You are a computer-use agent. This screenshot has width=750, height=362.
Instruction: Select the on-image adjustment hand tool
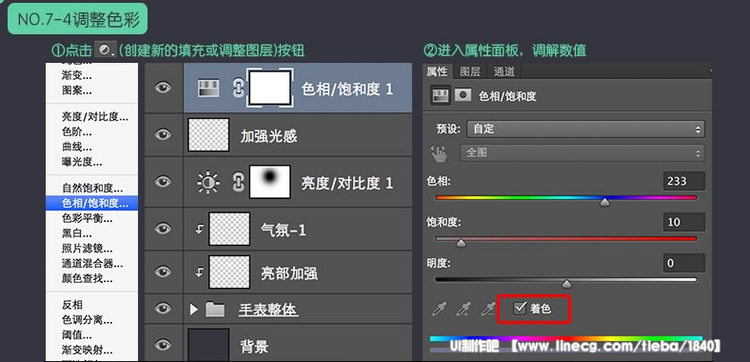[439, 154]
